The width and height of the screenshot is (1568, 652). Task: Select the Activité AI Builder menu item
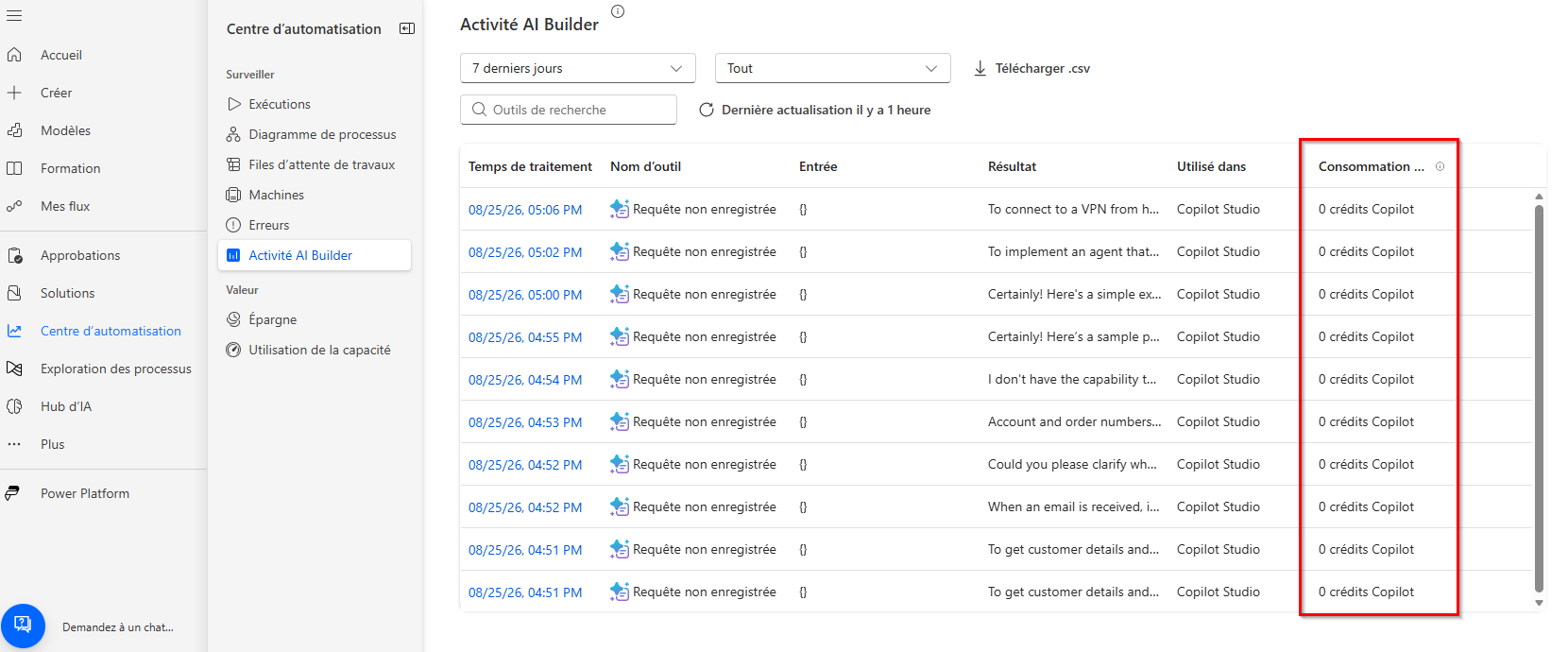pyautogui.click(x=315, y=255)
